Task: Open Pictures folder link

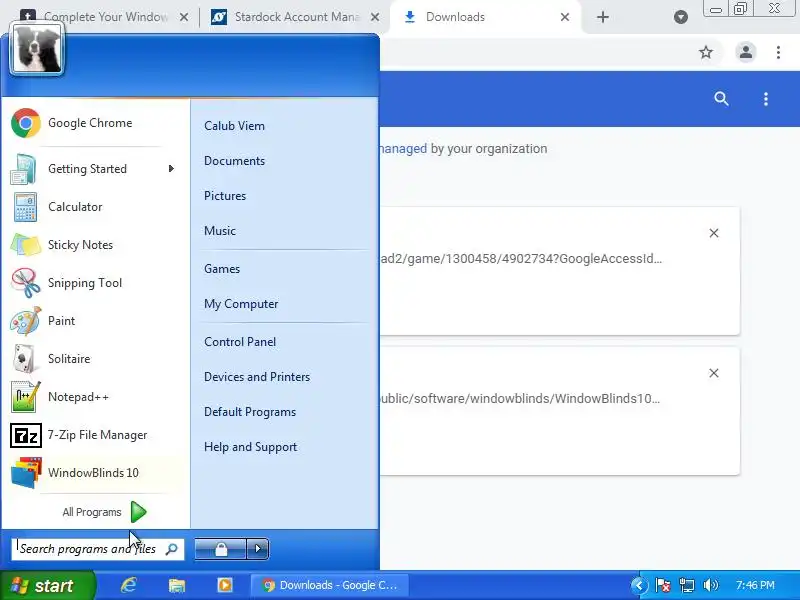Action: (x=225, y=196)
